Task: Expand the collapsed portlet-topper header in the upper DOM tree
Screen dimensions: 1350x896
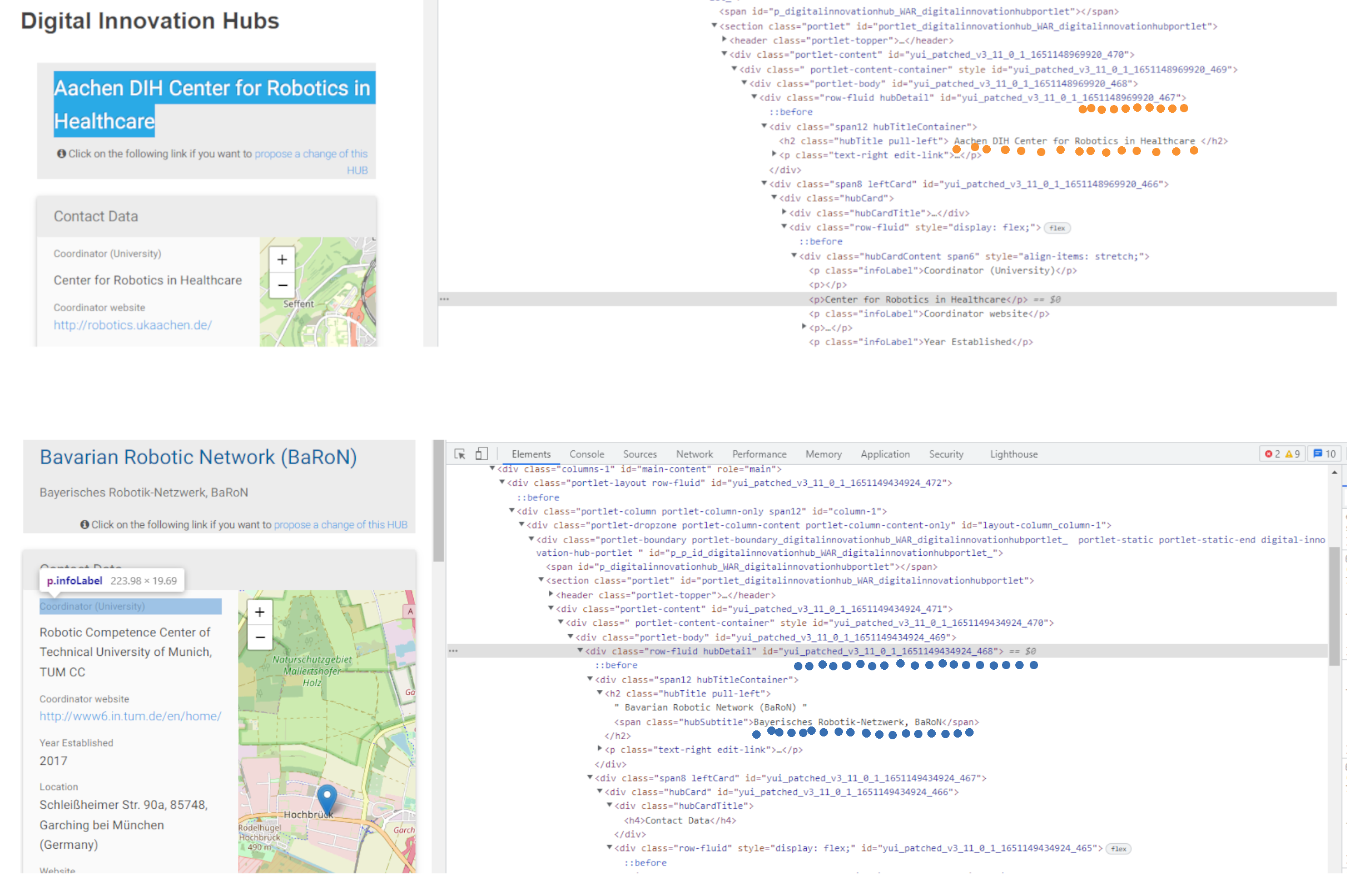Action: click(724, 40)
